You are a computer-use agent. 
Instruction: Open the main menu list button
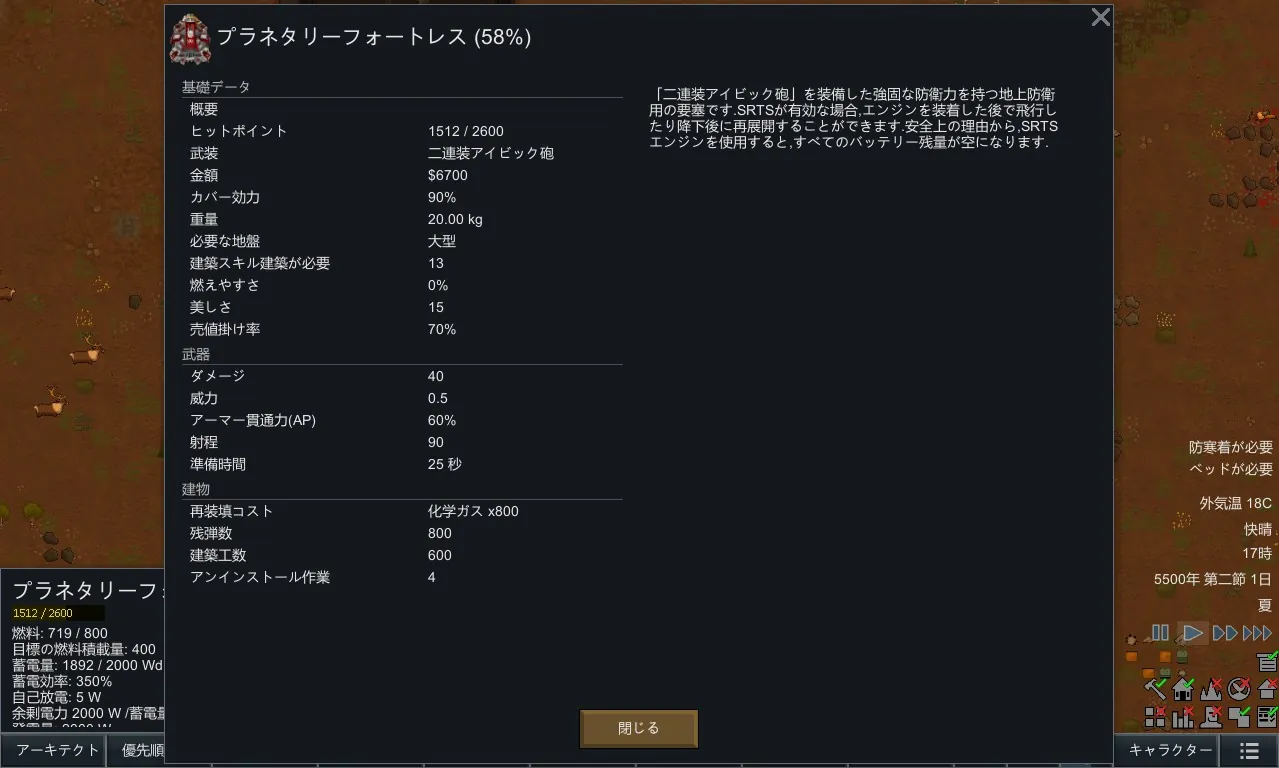(x=1249, y=750)
